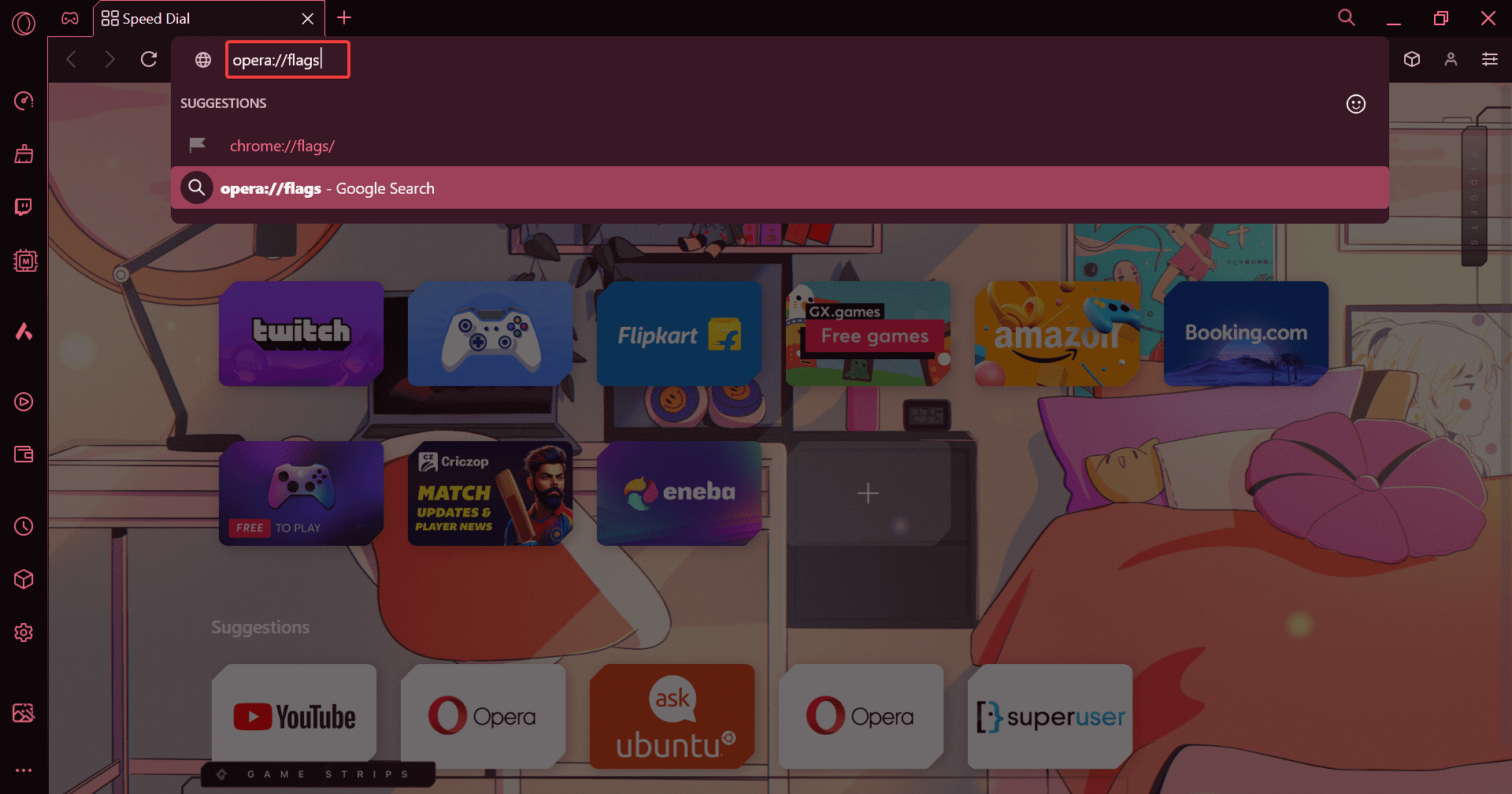Image resolution: width=1512 pixels, height=794 pixels.
Task: Open Player icon in sidebar
Action: coord(24,402)
